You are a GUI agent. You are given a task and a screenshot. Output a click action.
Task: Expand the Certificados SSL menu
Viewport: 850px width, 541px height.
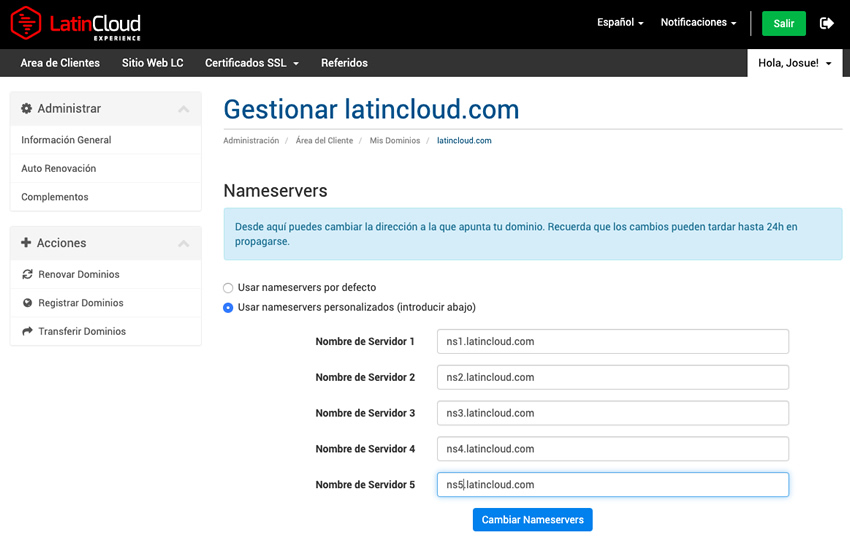pos(252,63)
